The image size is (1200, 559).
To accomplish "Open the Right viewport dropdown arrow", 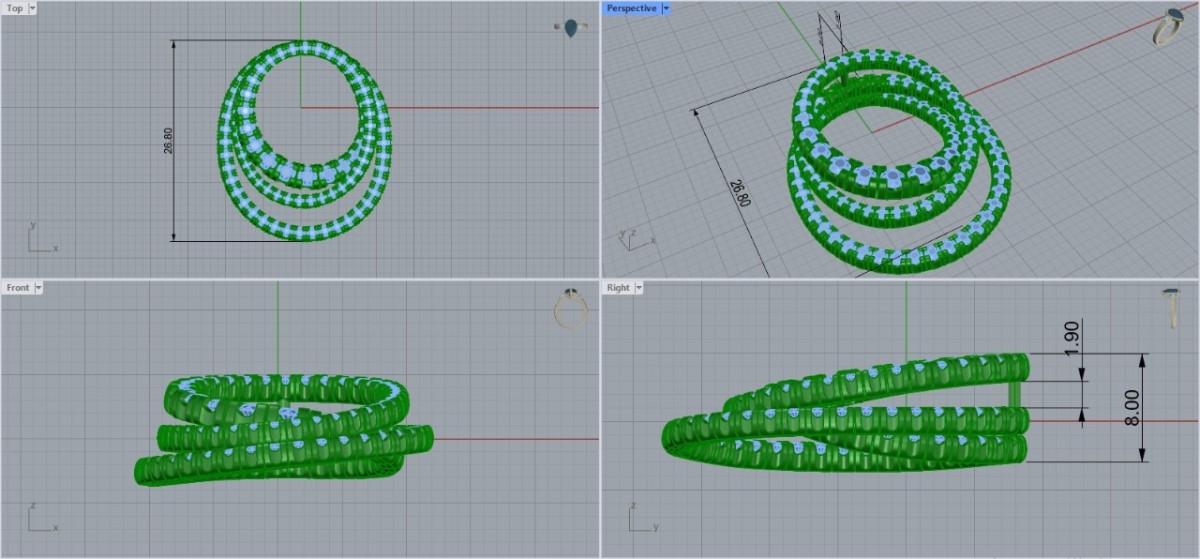I will point(639,288).
